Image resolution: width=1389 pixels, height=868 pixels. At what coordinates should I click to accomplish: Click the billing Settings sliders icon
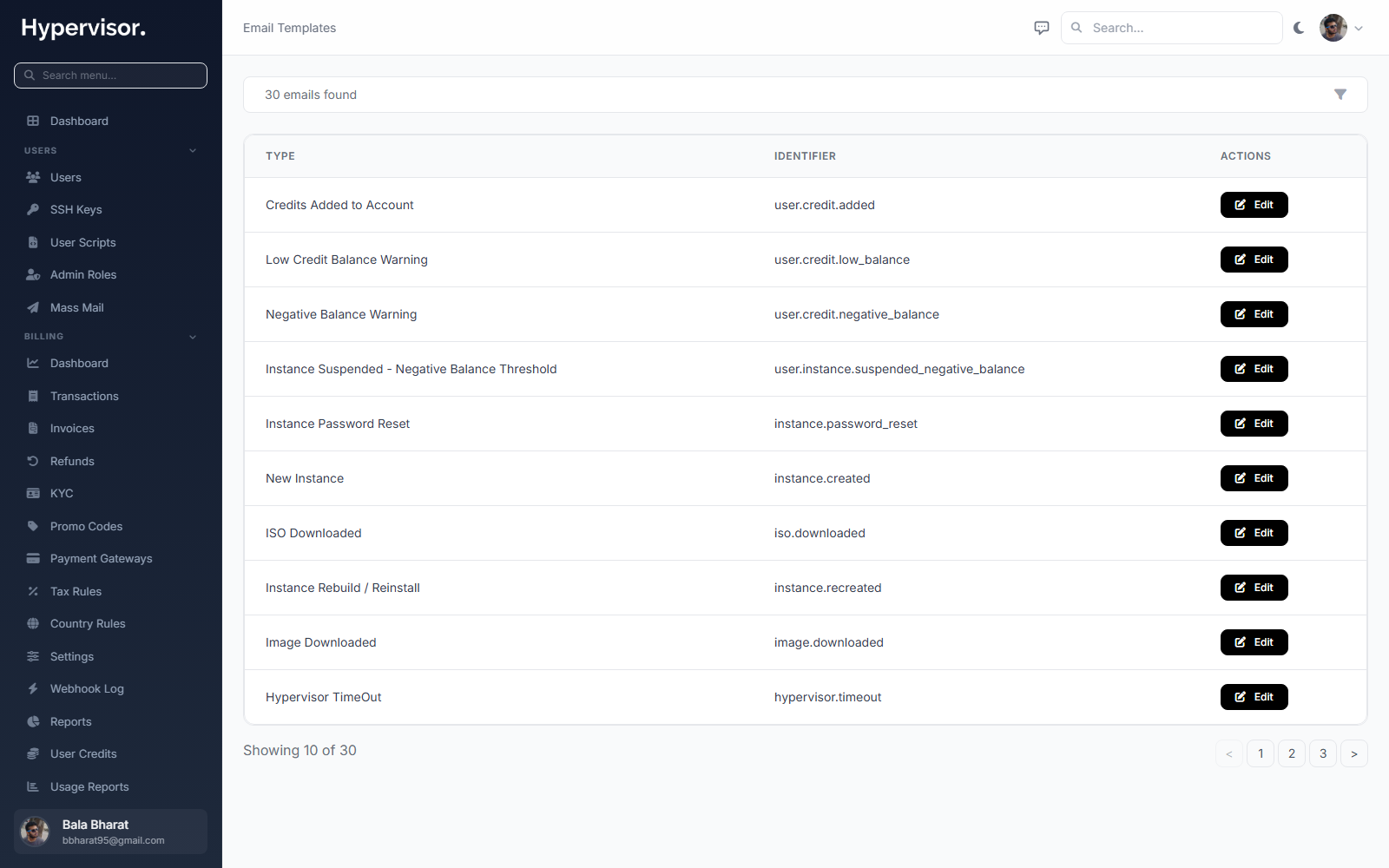point(33,656)
